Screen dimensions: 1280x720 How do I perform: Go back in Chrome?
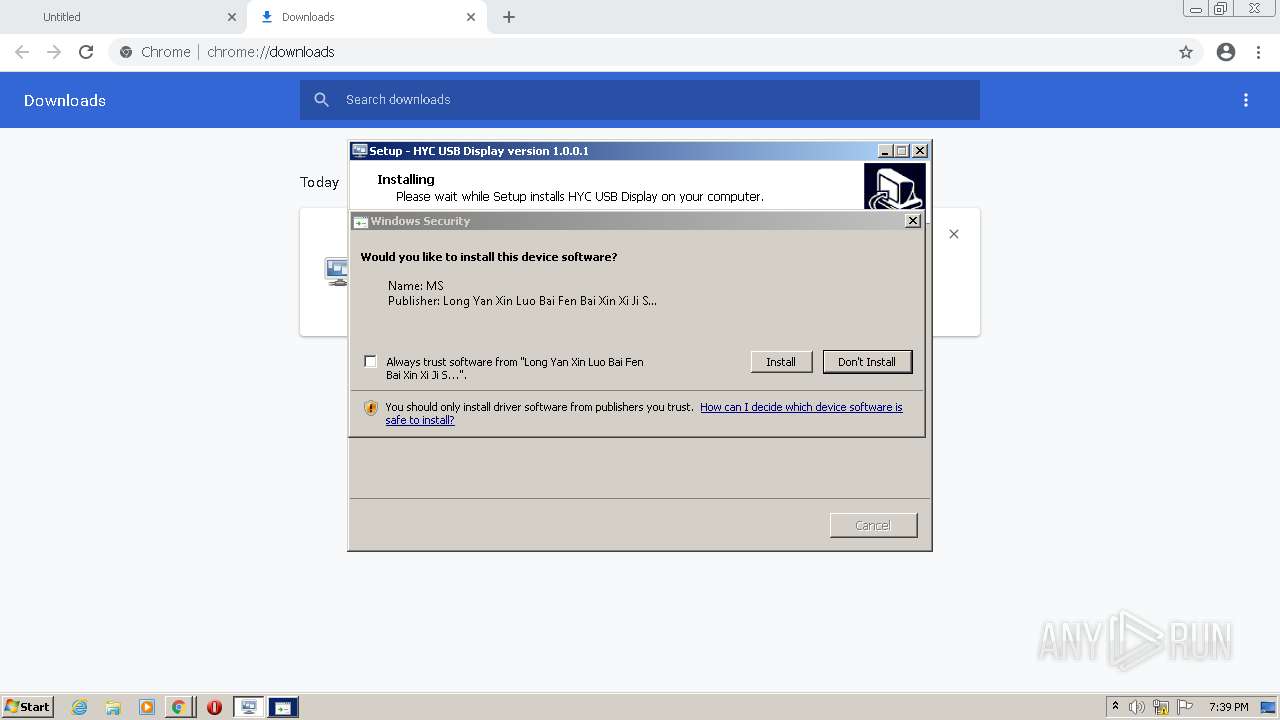click(x=22, y=52)
